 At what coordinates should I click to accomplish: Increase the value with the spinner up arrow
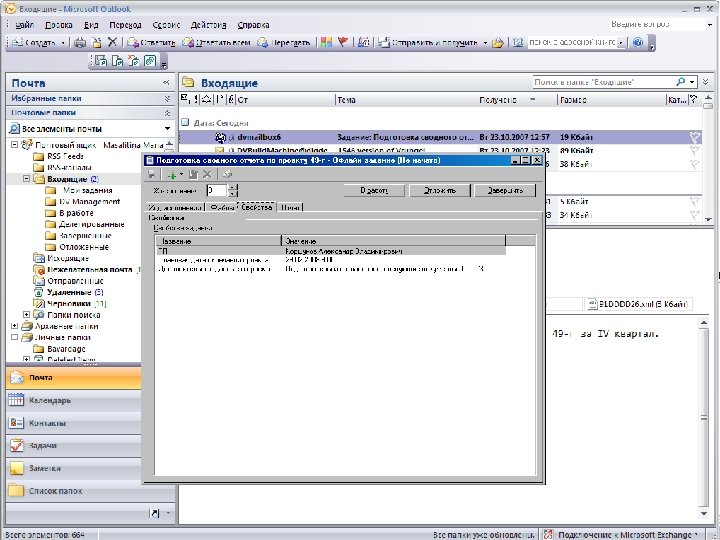tap(232, 187)
